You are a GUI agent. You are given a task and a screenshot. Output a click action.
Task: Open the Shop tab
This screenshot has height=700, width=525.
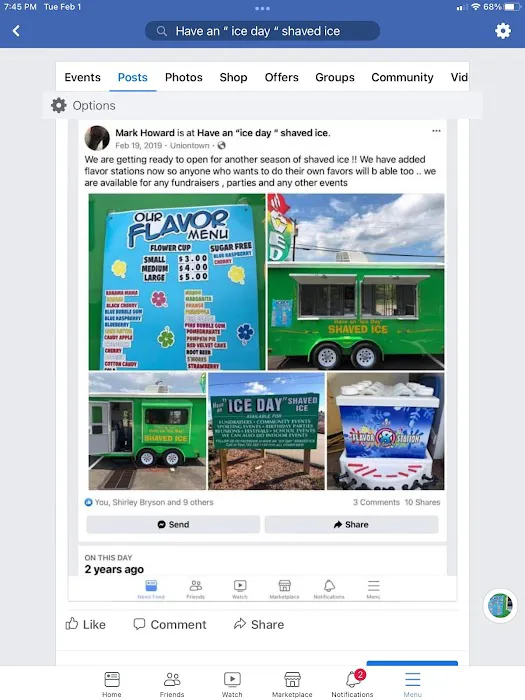pyautogui.click(x=233, y=77)
